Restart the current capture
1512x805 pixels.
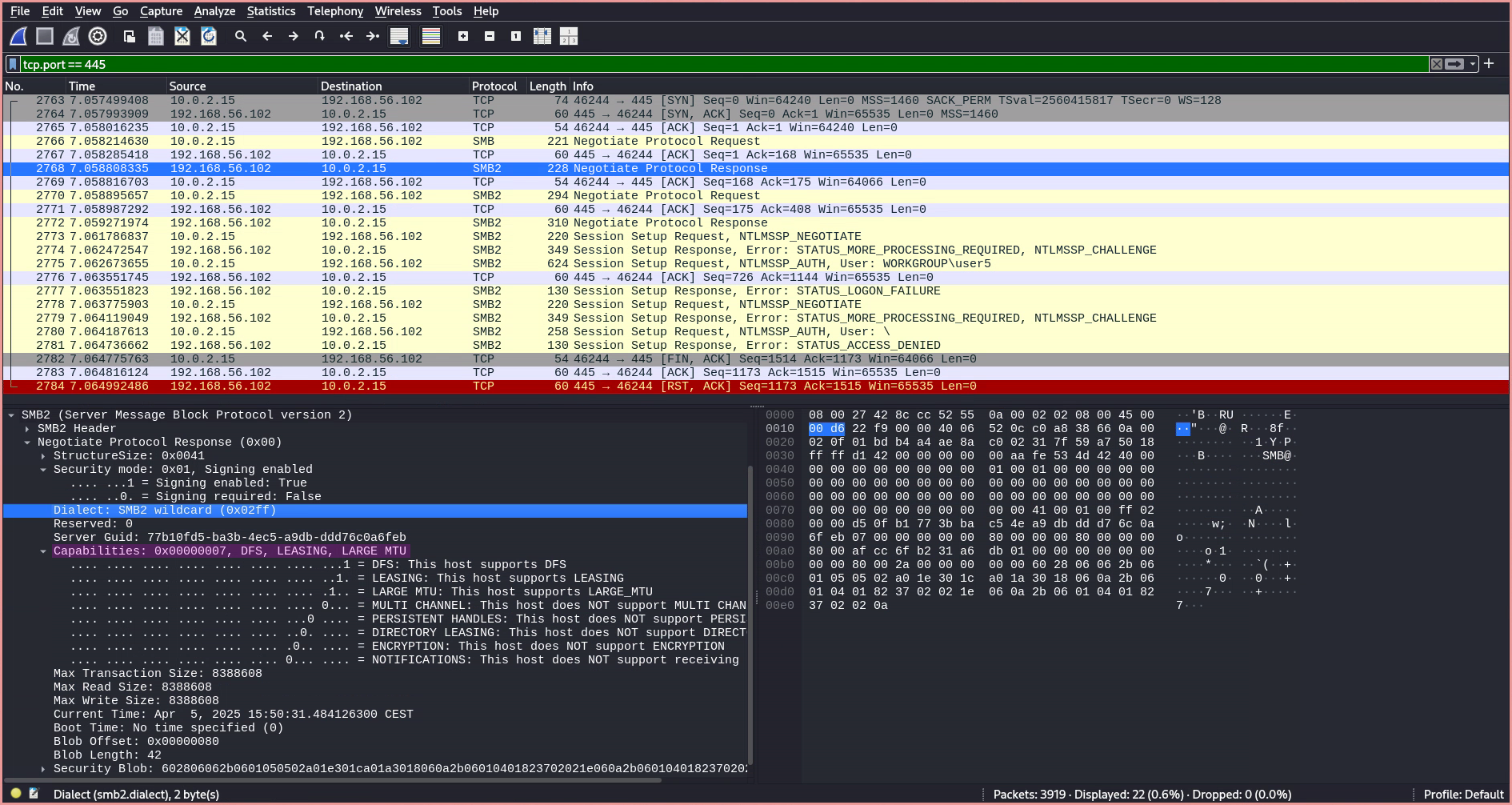71,36
